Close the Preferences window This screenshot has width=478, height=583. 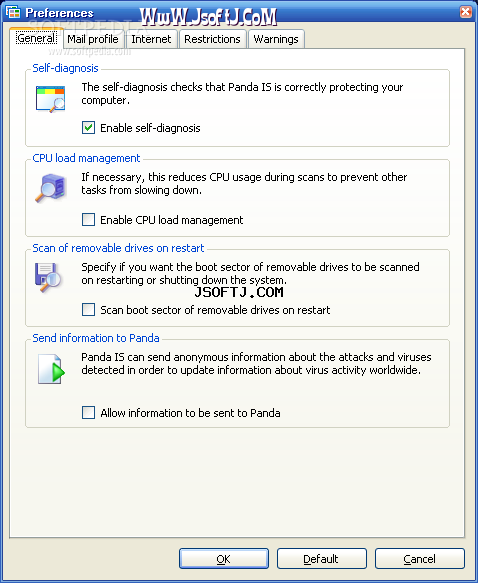pyautogui.click(x=465, y=12)
